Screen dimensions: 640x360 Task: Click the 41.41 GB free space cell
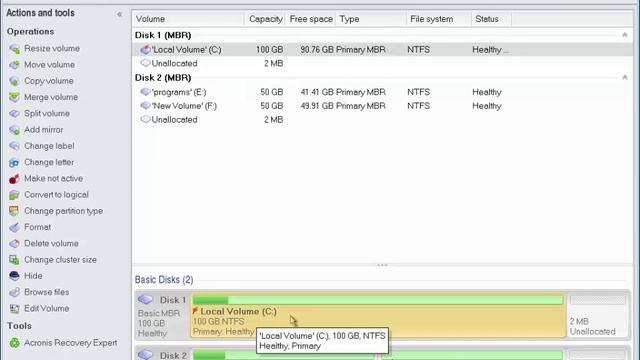pyautogui.click(x=317, y=92)
